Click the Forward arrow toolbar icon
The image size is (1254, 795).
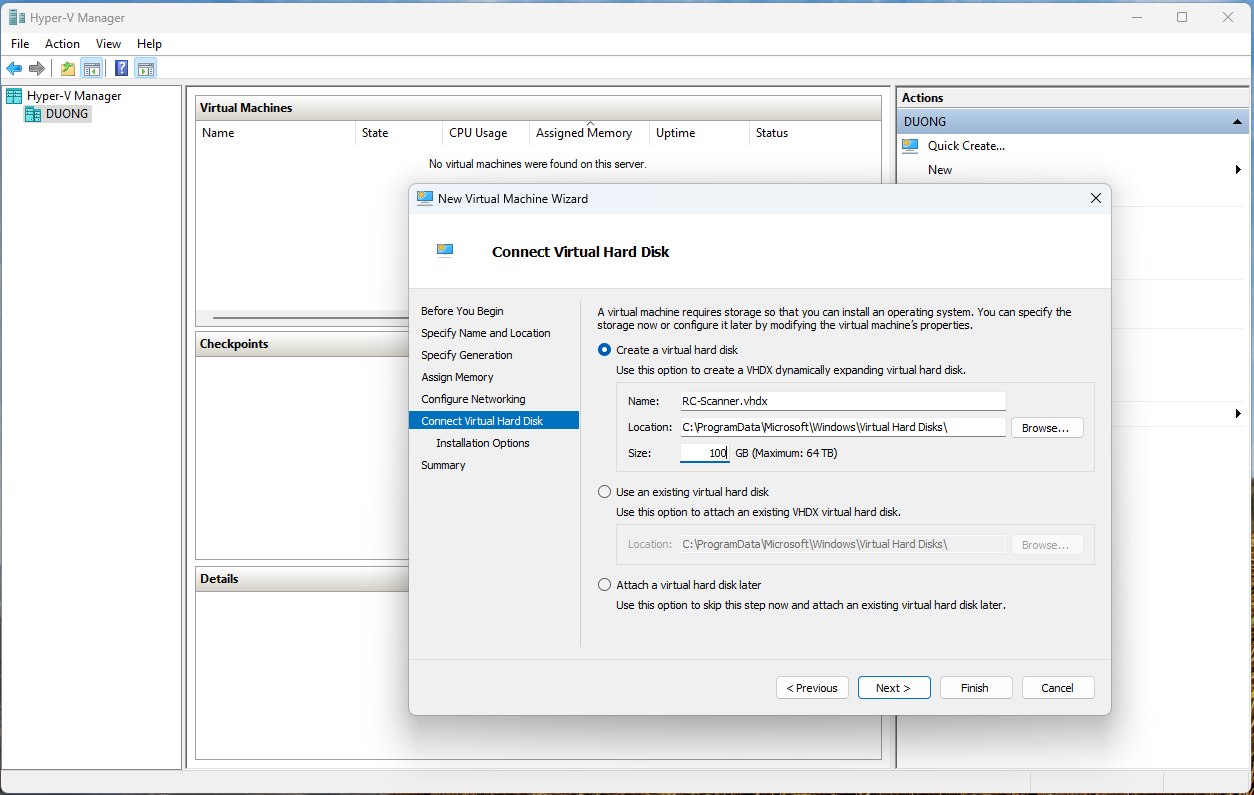click(37, 68)
